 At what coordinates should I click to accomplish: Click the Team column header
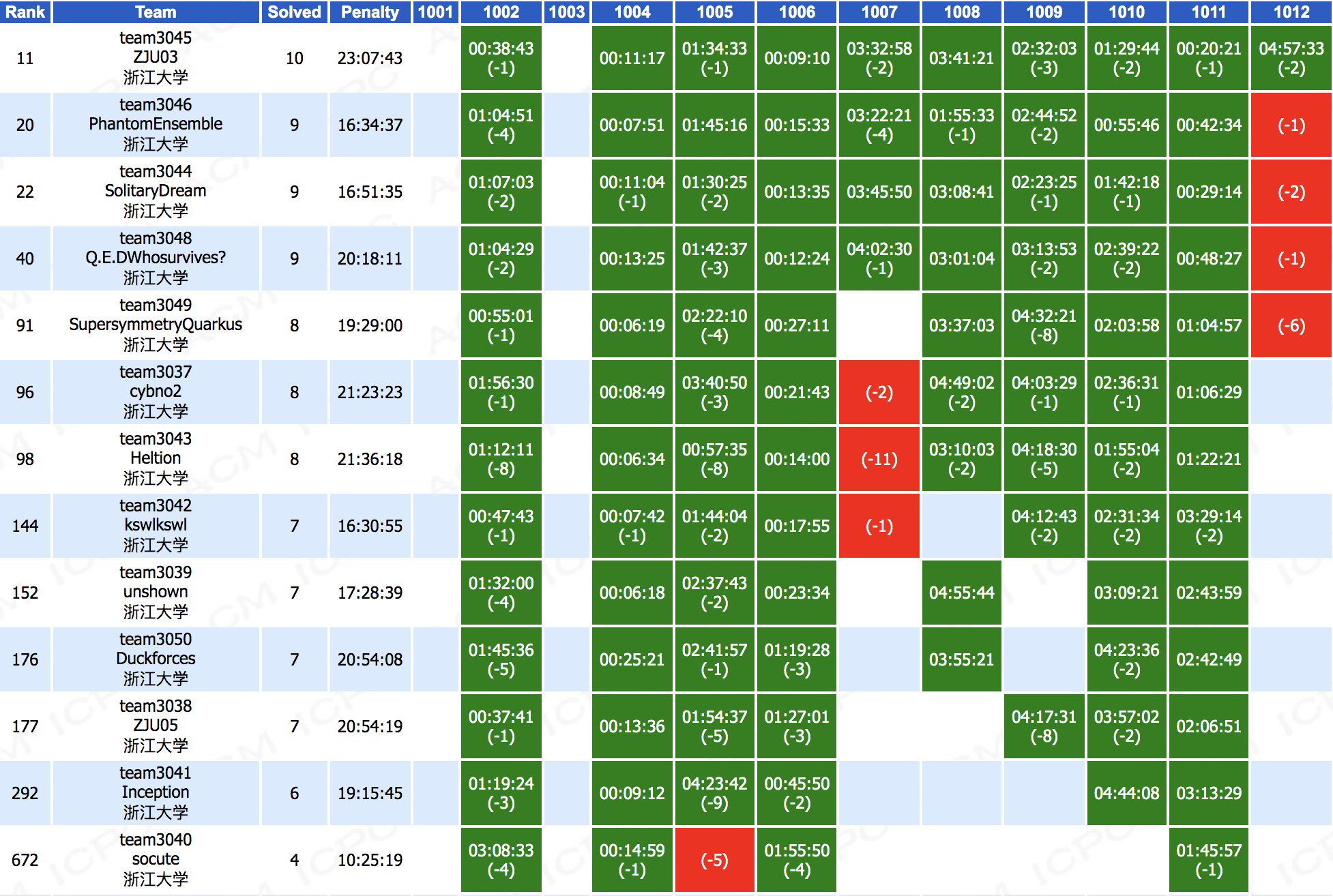point(156,12)
